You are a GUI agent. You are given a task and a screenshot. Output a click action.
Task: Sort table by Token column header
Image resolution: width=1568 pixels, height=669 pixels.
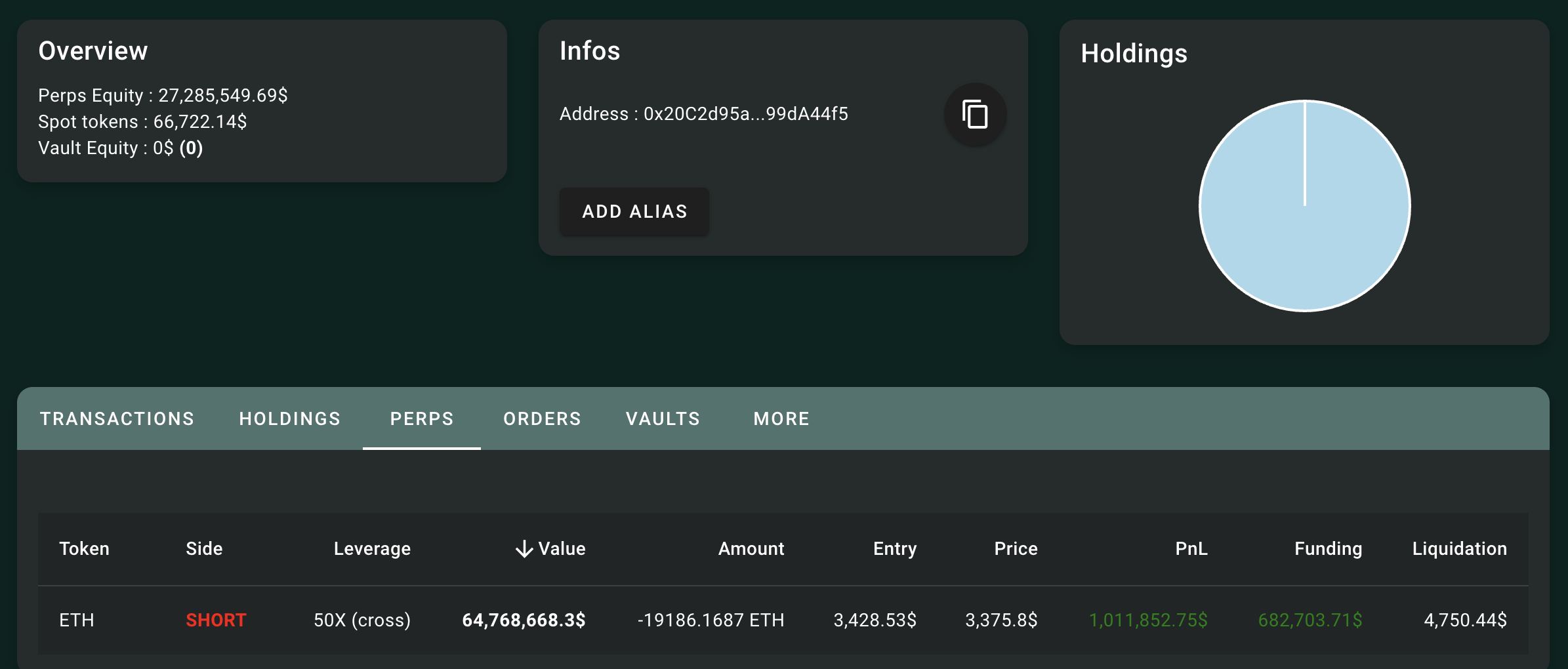85,548
